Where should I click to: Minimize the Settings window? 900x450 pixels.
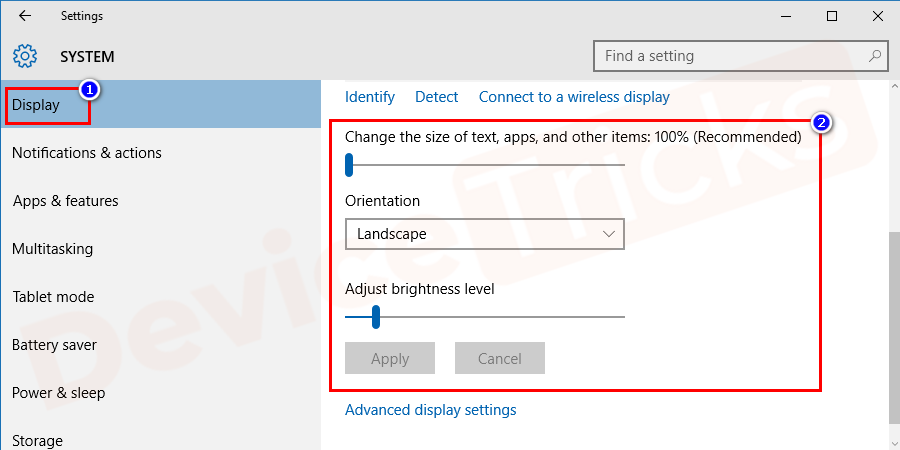click(786, 16)
